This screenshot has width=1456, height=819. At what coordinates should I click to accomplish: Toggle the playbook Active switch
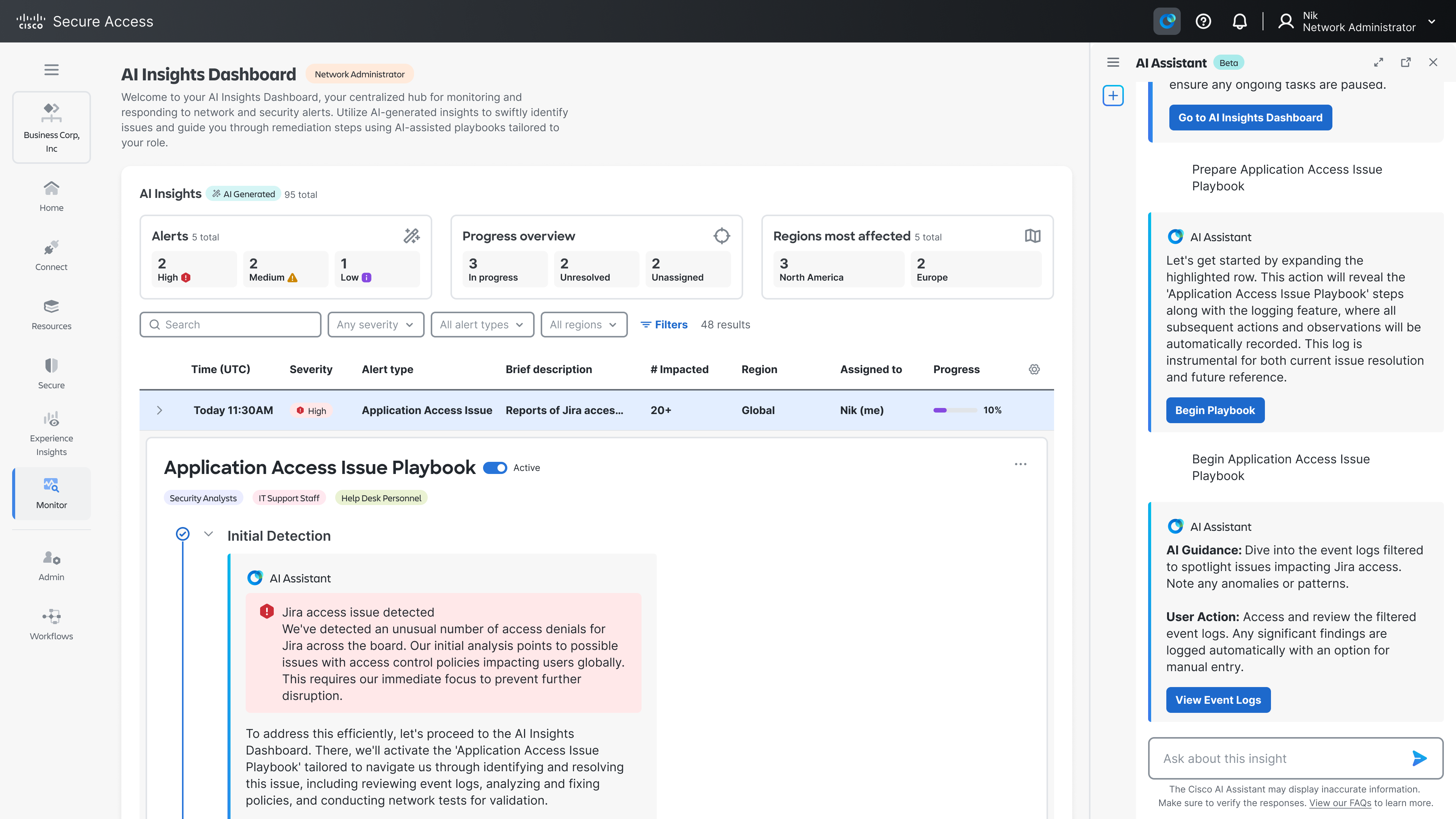(495, 468)
